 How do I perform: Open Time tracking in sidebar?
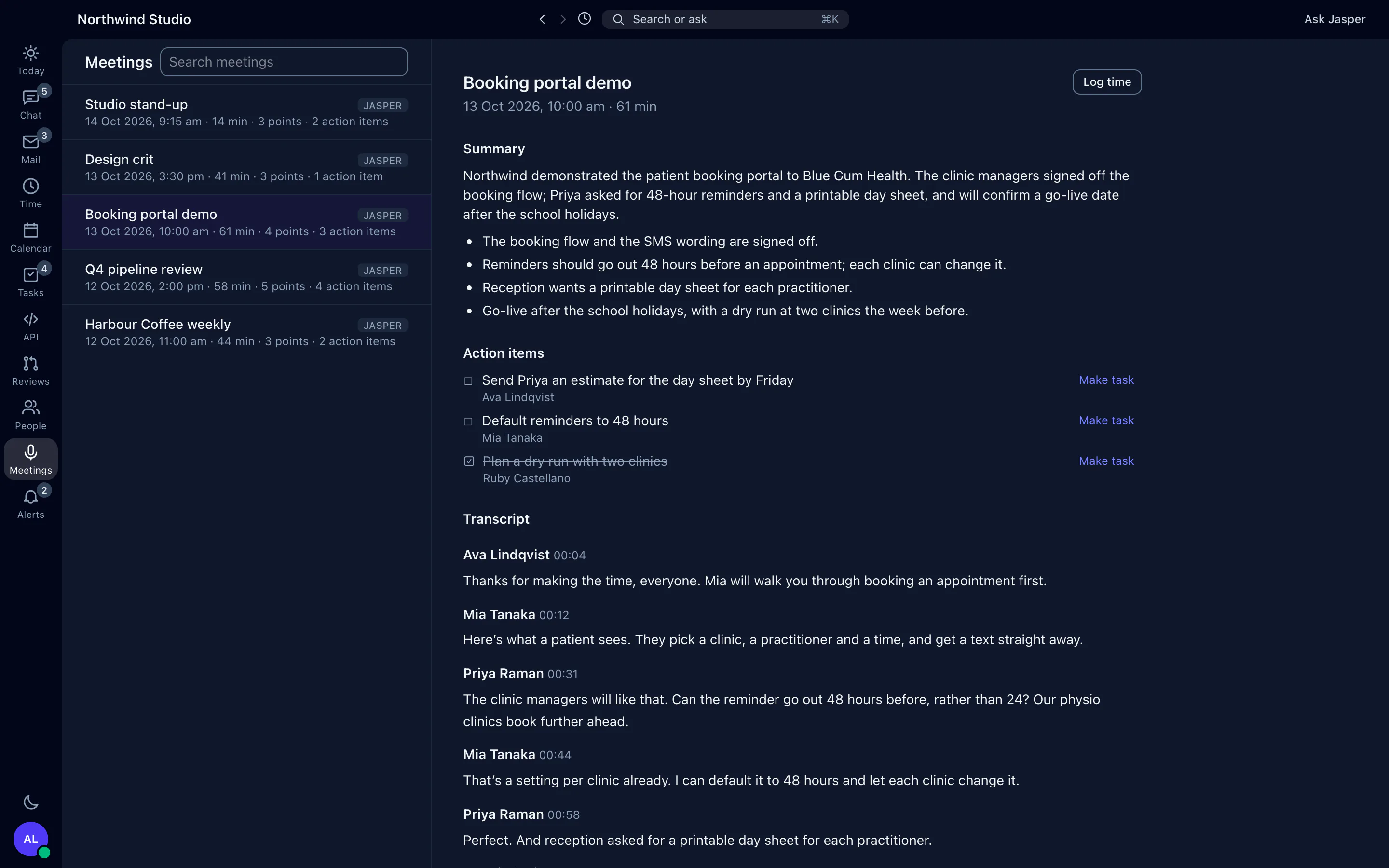coord(30,193)
